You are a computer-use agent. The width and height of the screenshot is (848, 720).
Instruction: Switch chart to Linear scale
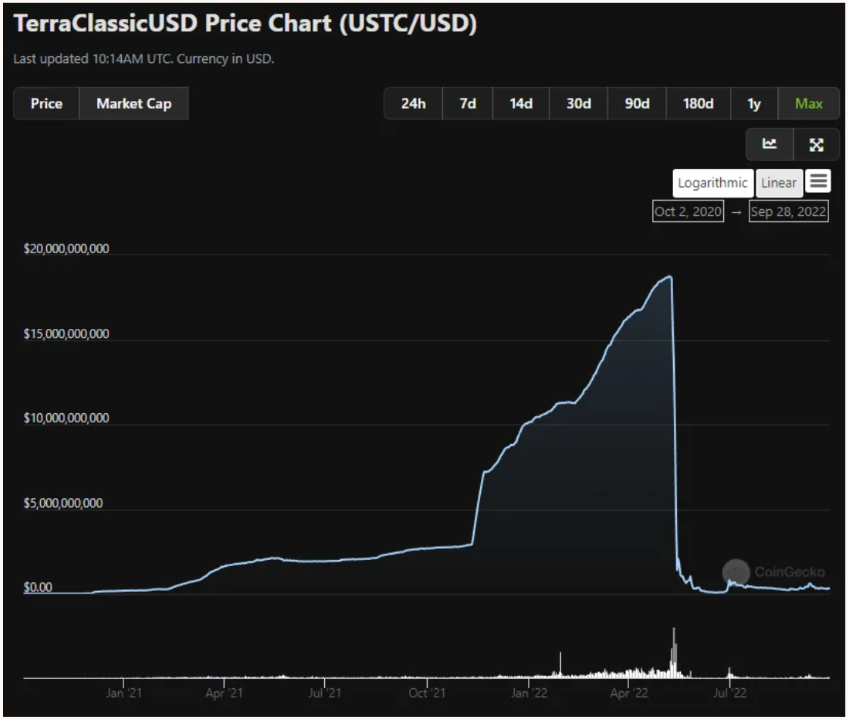(779, 183)
